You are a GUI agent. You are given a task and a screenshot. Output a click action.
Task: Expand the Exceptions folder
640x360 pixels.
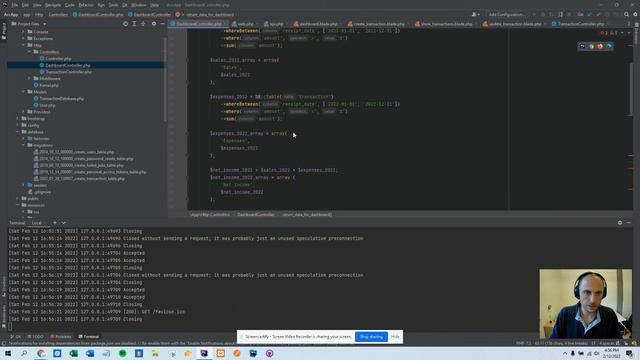pyautogui.click(x=24, y=38)
